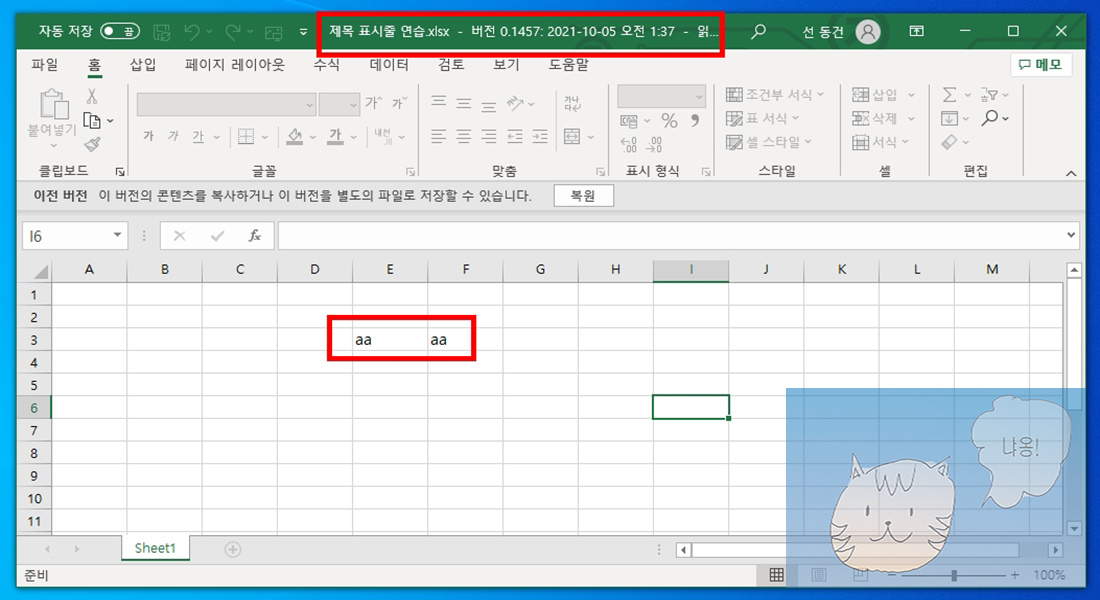Click the middle align icon
This screenshot has width=1100, height=600.
[464, 103]
